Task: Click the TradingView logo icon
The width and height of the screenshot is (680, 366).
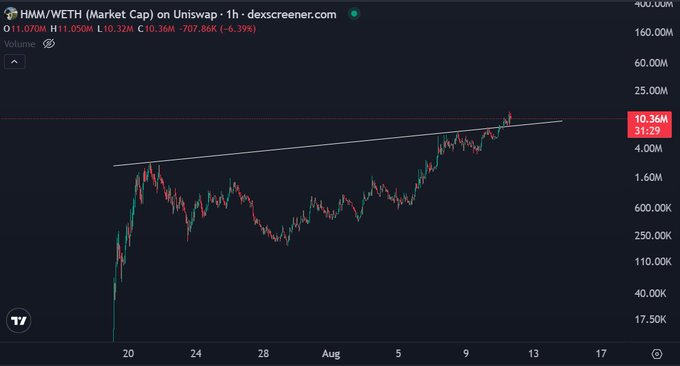Action: [19, 320]
